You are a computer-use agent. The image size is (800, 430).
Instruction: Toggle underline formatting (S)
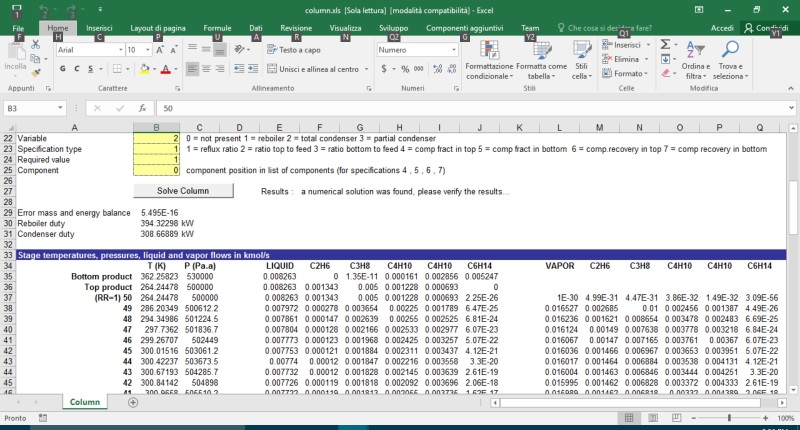pos(90,69)
